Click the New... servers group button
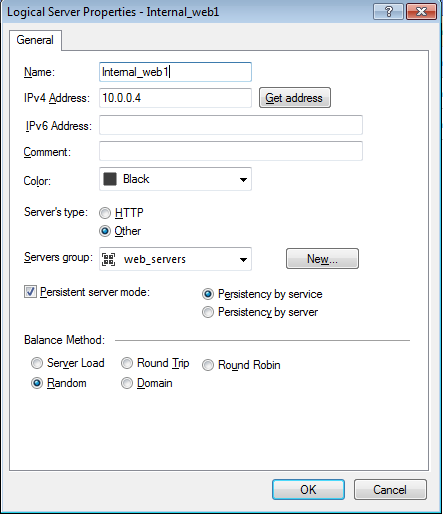 322,258
